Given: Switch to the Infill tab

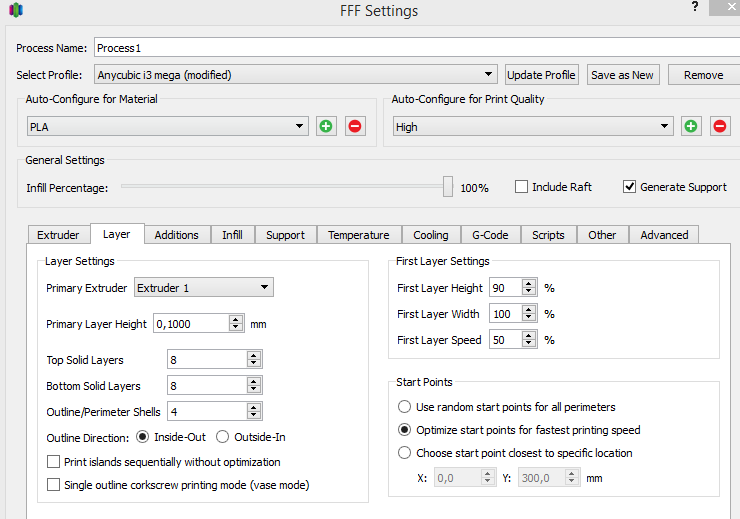Looking at the screenshot, I should click(232, 235).
